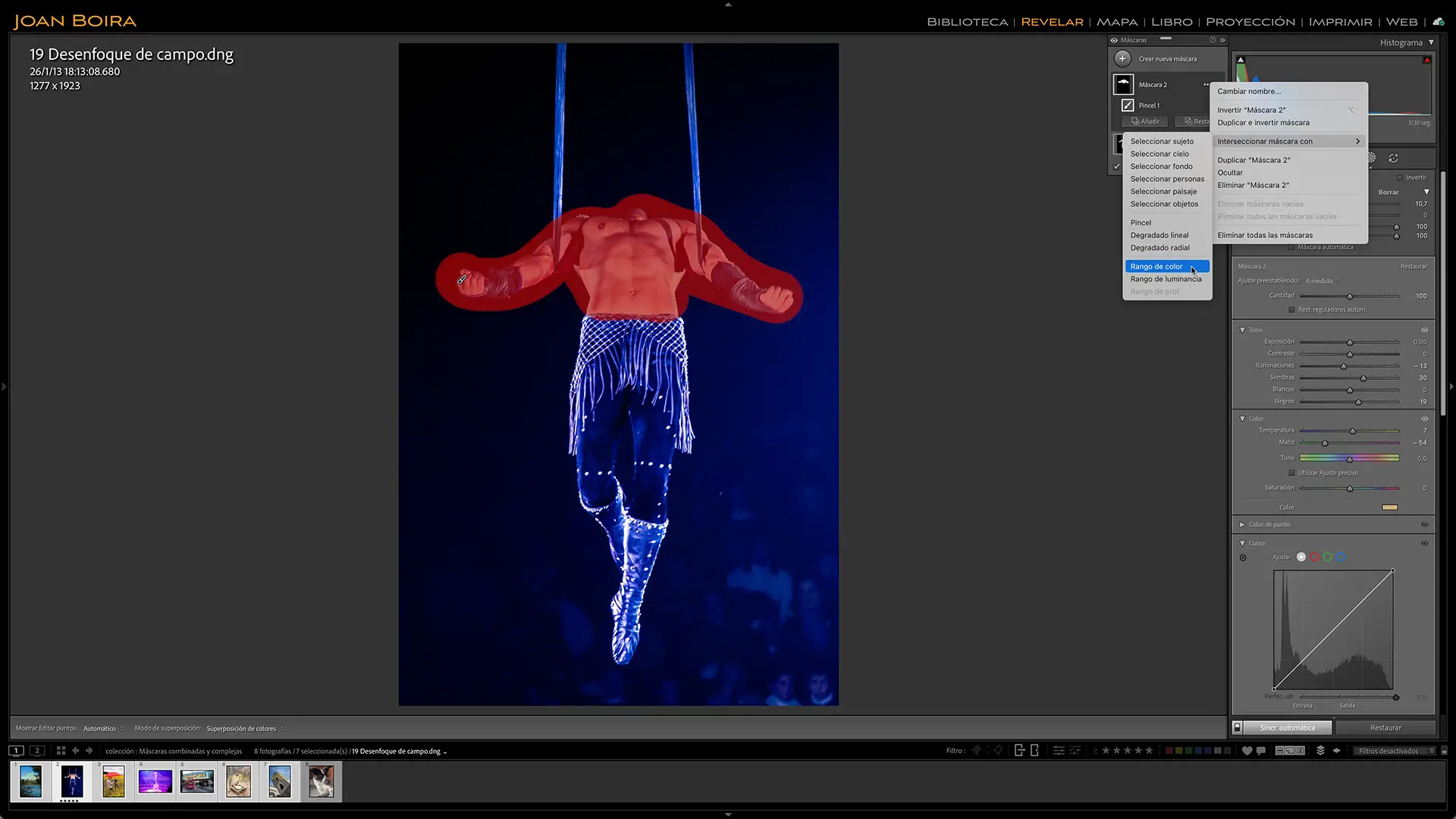Toggle the Máscaras panel eye visibility
The height and width of the screenshot is (819, 1456).
[x=1114, y=40]
